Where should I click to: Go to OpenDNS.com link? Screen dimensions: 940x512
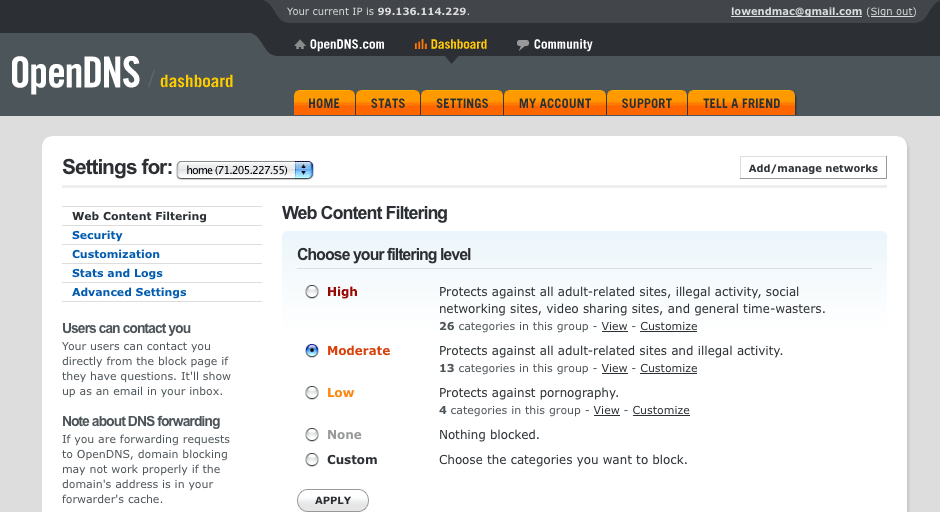coord(347,44)
